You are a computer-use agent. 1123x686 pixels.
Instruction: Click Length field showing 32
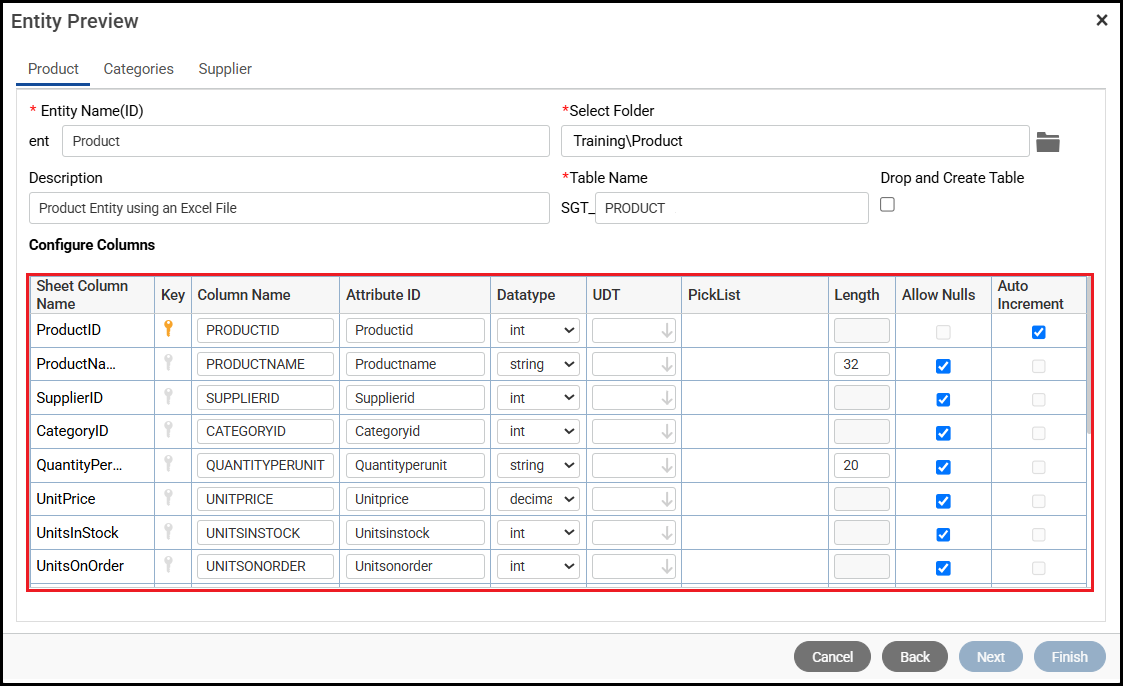[x=862, y=364]
